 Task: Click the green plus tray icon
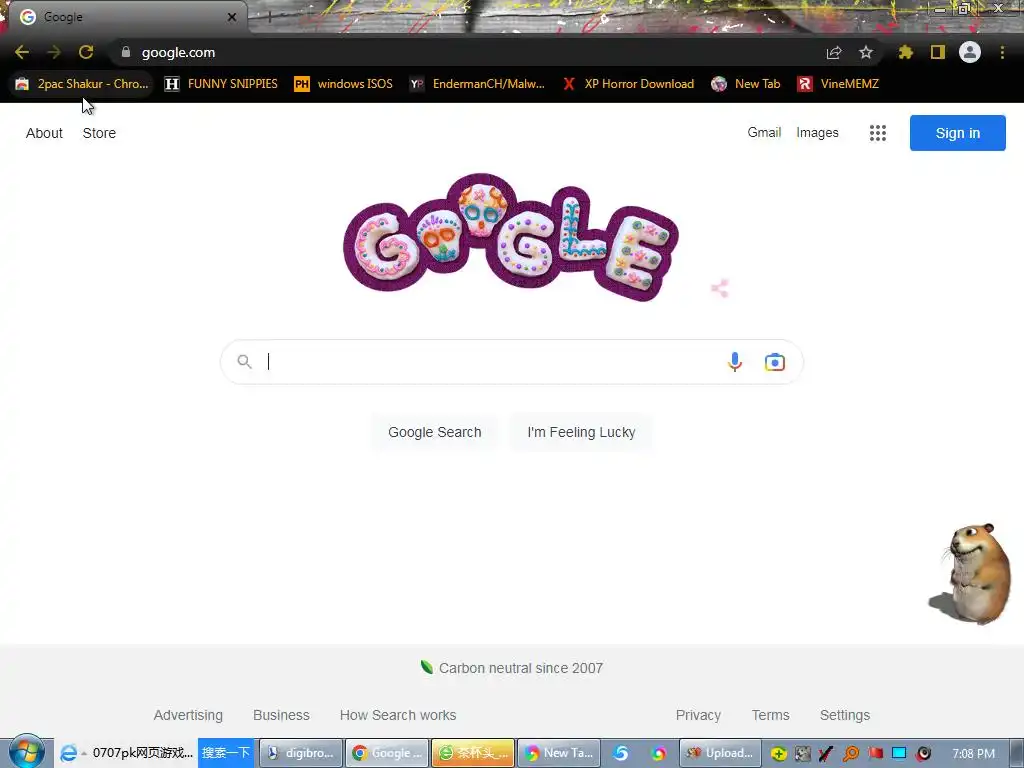click(778, 754)
